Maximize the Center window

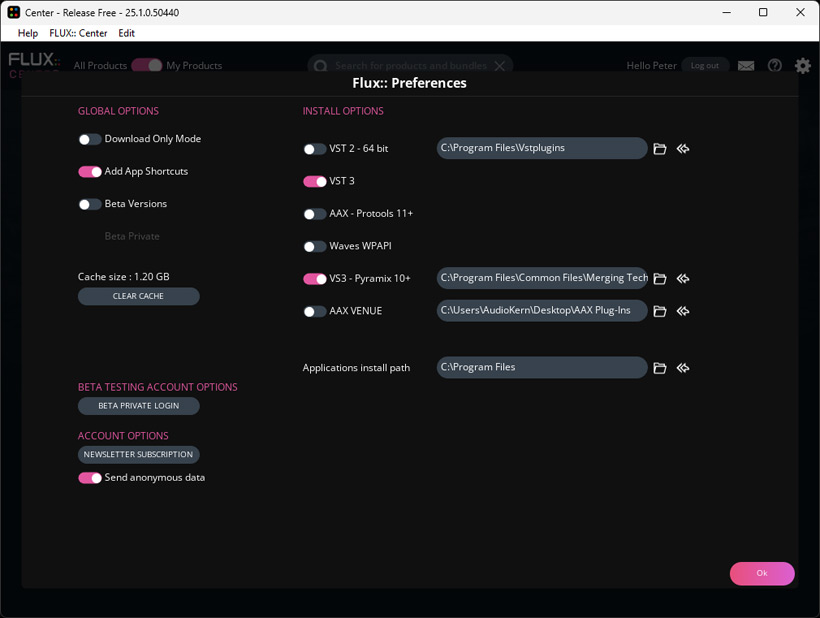(x=763, y=12)
